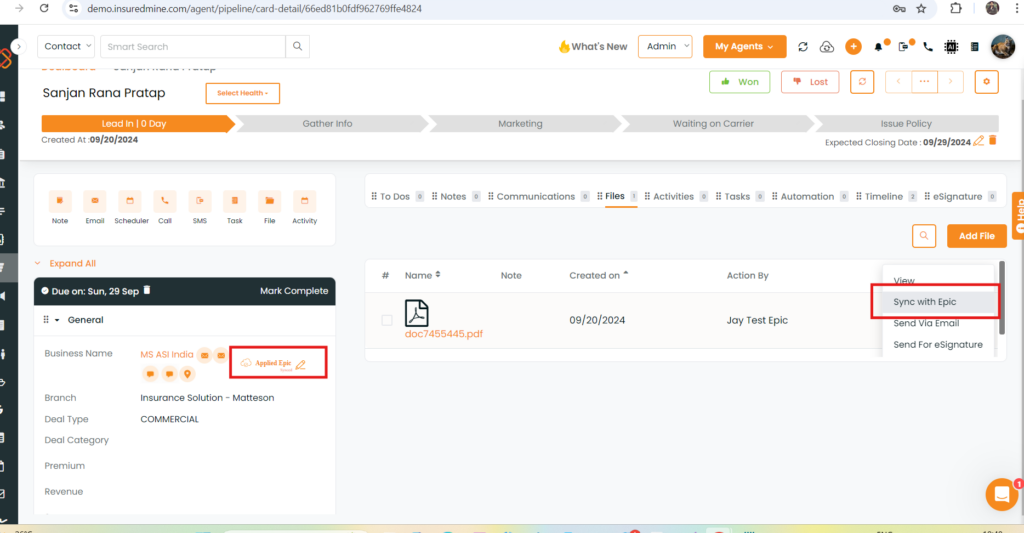Click the orange refresh deal icon

pos(862,82)
